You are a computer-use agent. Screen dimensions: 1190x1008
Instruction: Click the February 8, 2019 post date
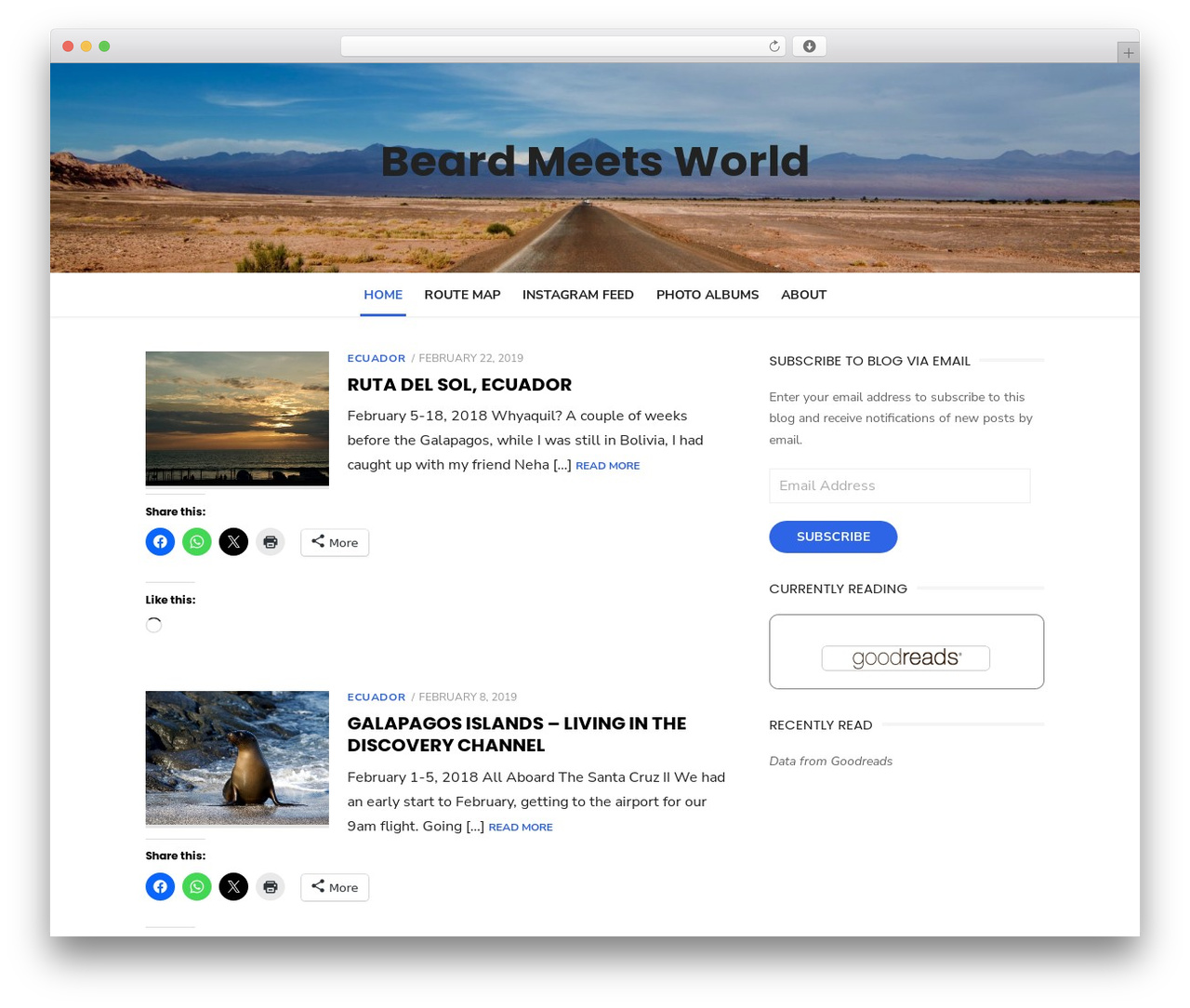tap(468, 696)
